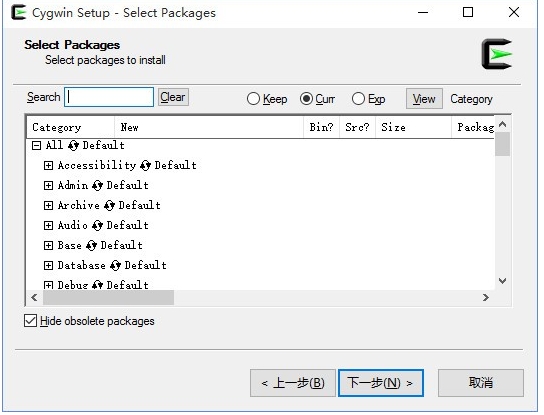This screenshot has width=544, height=415.
Task: Select the Curr radio button
Action: 306,99
